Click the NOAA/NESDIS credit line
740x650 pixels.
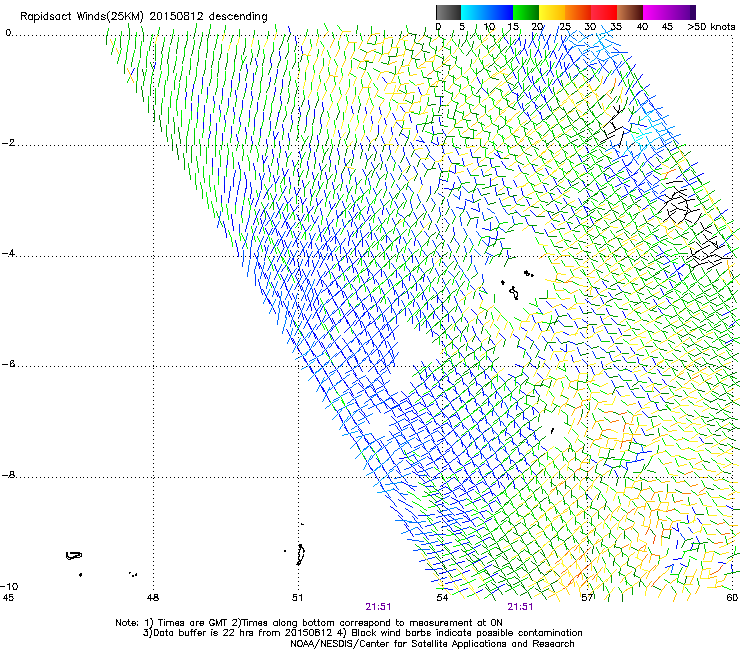[x=432, y=644]
